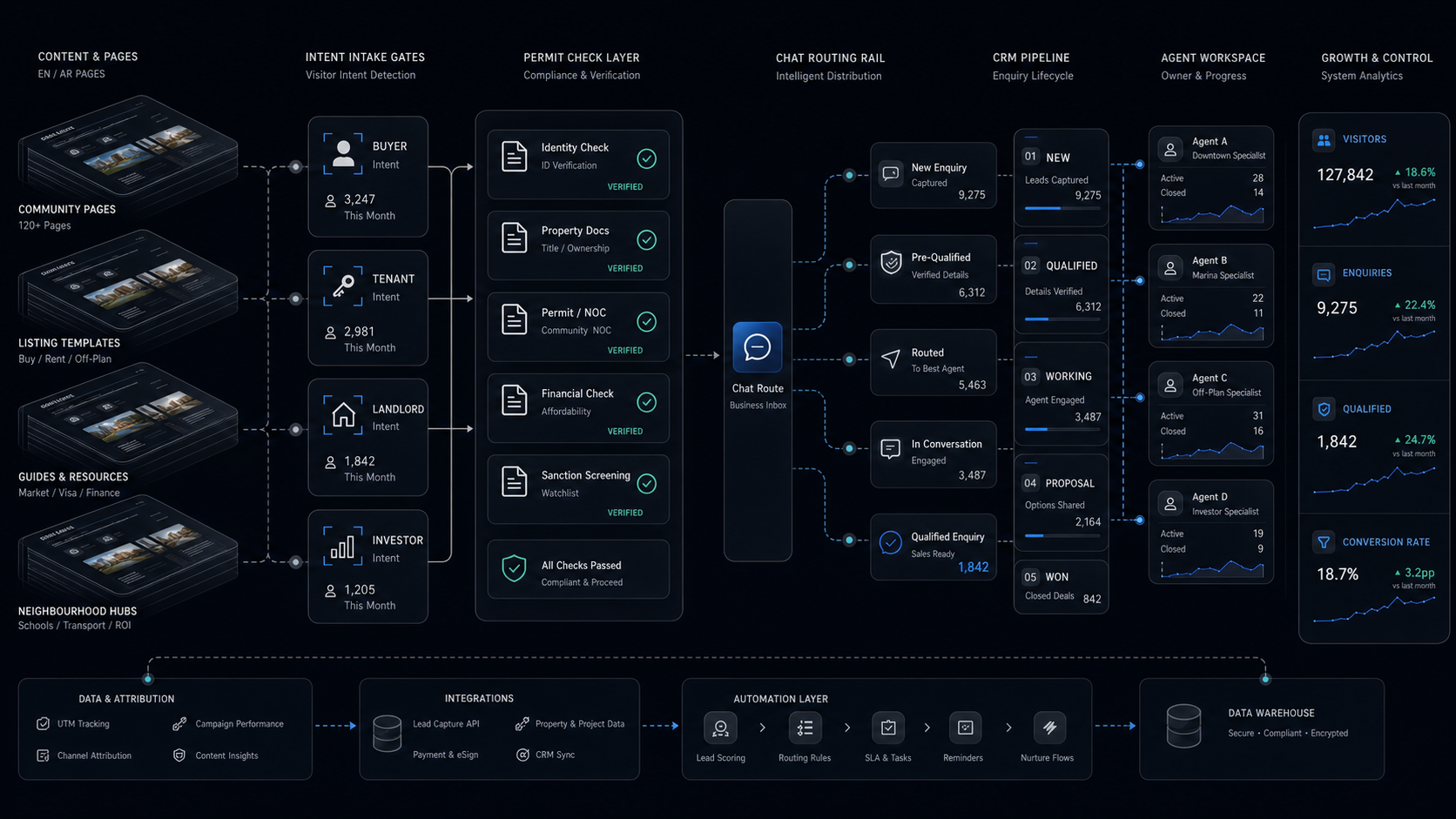The image size is (1456, 819).
Task: Select the 05 WON pipeline stage
Action: coord(1061,587)
